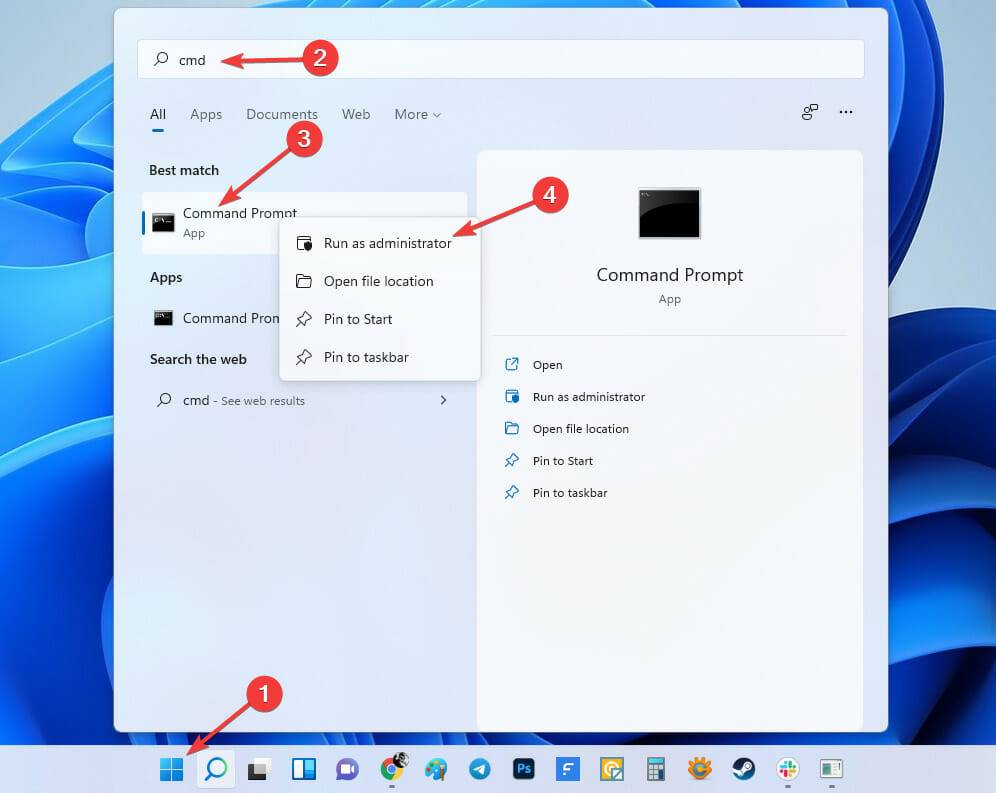Switch to the Documents tab
This screenshot has height=793, width=996.
coord(281,114)
